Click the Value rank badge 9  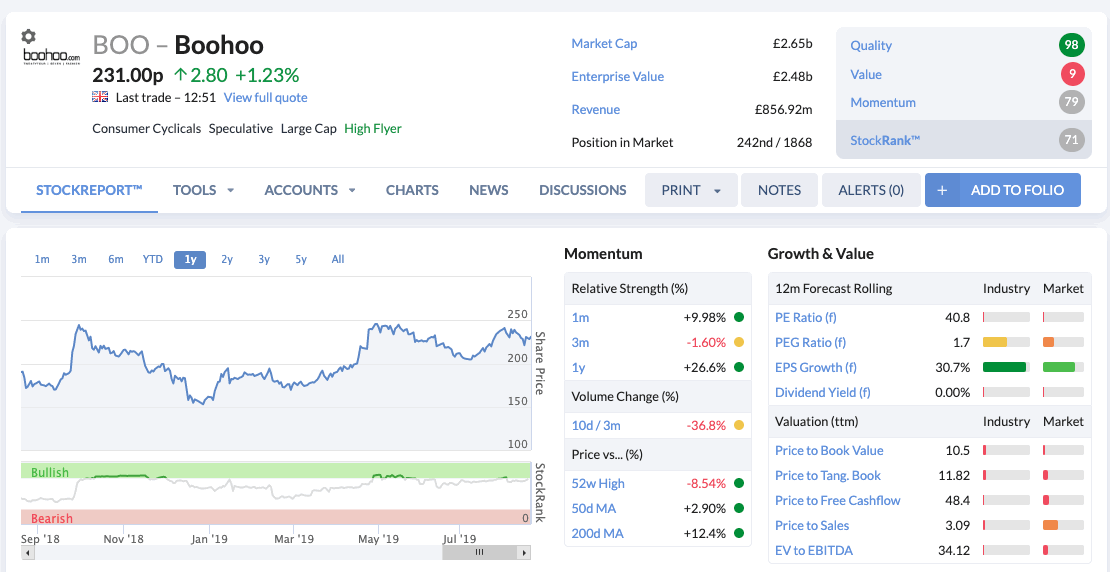[1072, 74]
